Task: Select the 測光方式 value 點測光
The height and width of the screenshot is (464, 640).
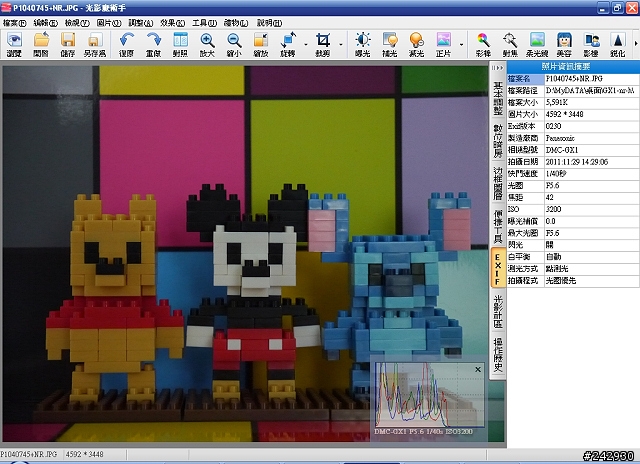Action: tap(557, 269)
